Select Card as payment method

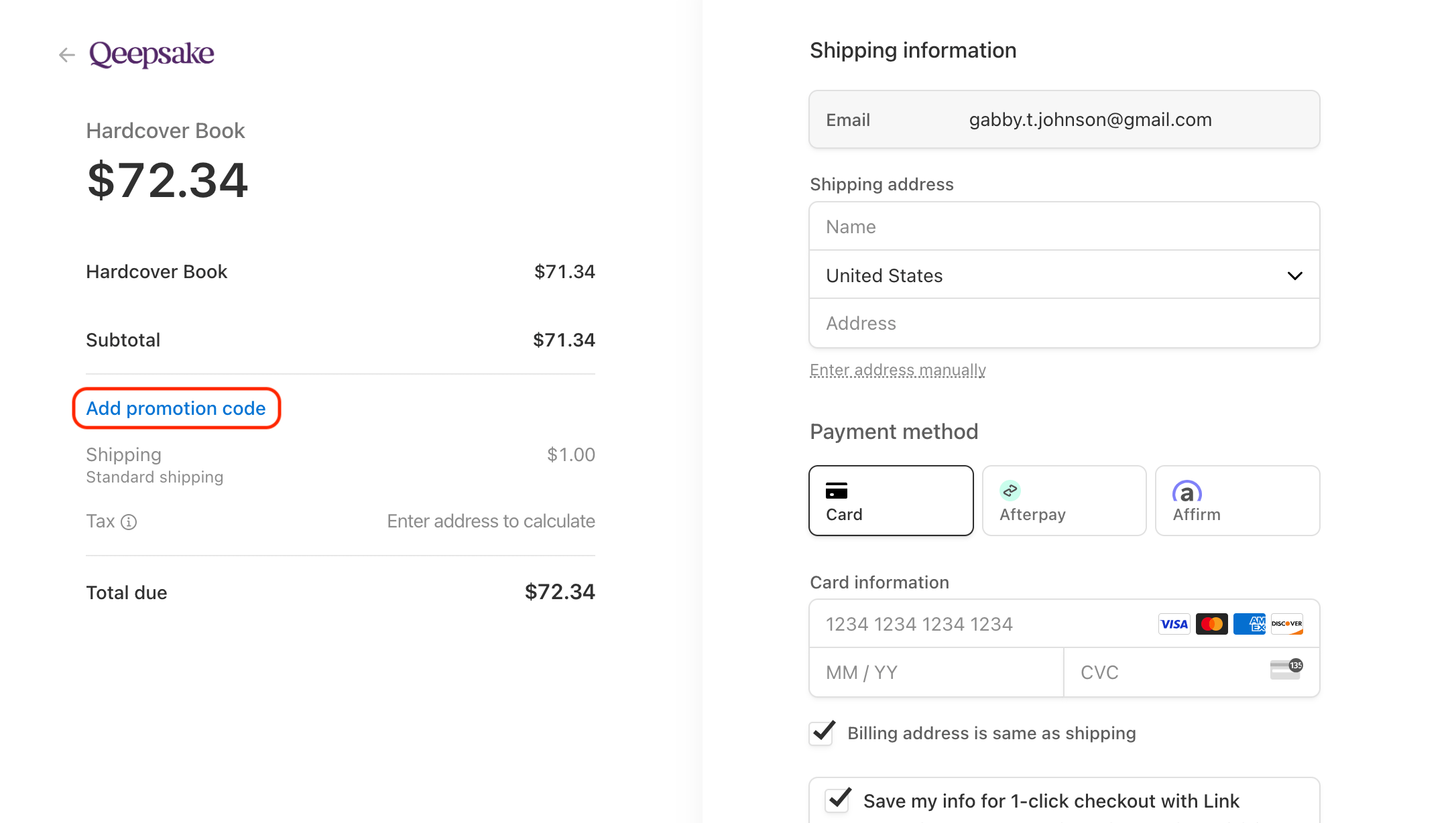coord(891,500)
